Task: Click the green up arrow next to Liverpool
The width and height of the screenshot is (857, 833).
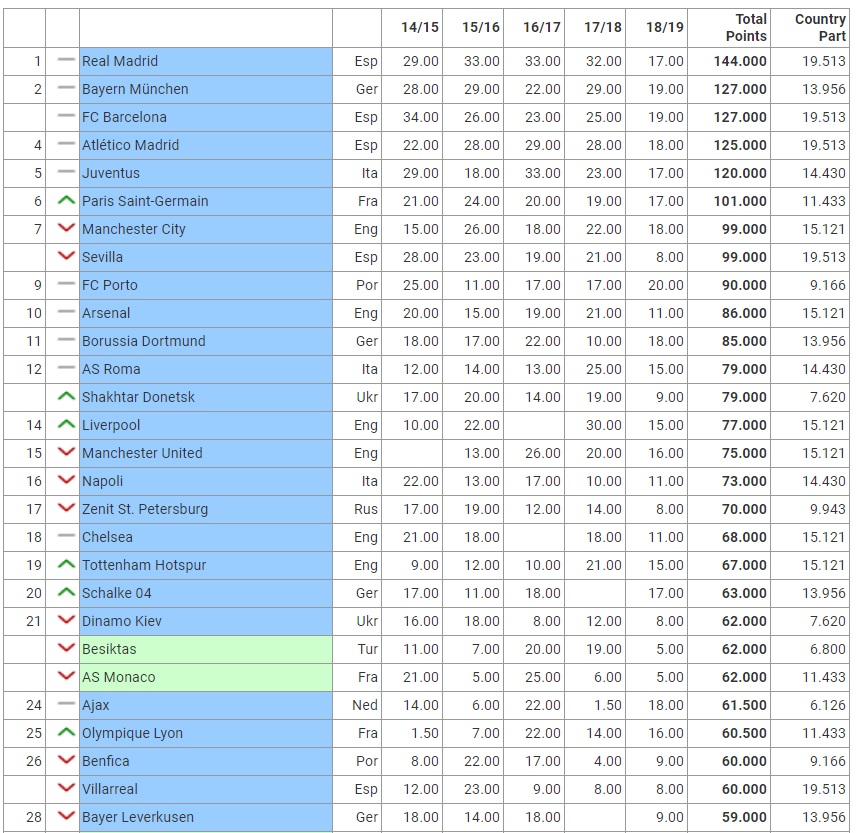Action: pos(66,425)
